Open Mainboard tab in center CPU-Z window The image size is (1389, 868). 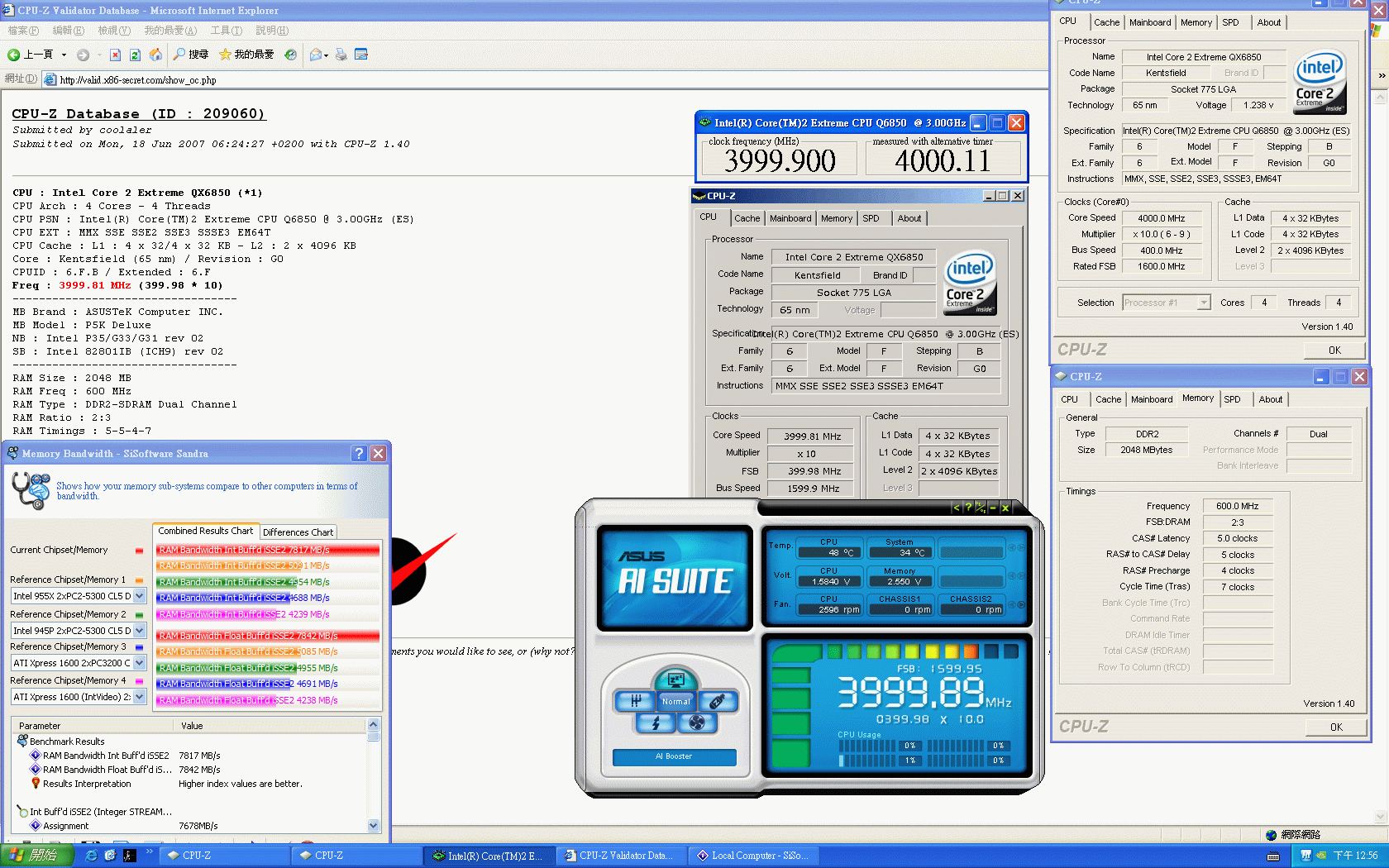click(x=790, y=218)
